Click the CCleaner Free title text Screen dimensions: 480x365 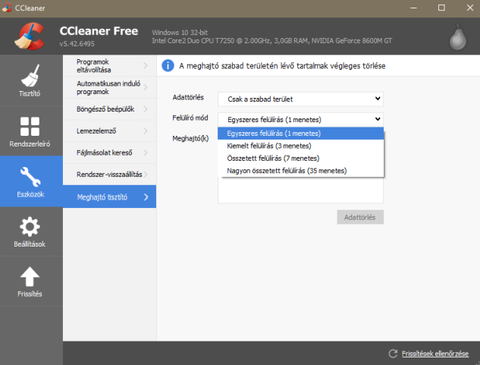99,31
